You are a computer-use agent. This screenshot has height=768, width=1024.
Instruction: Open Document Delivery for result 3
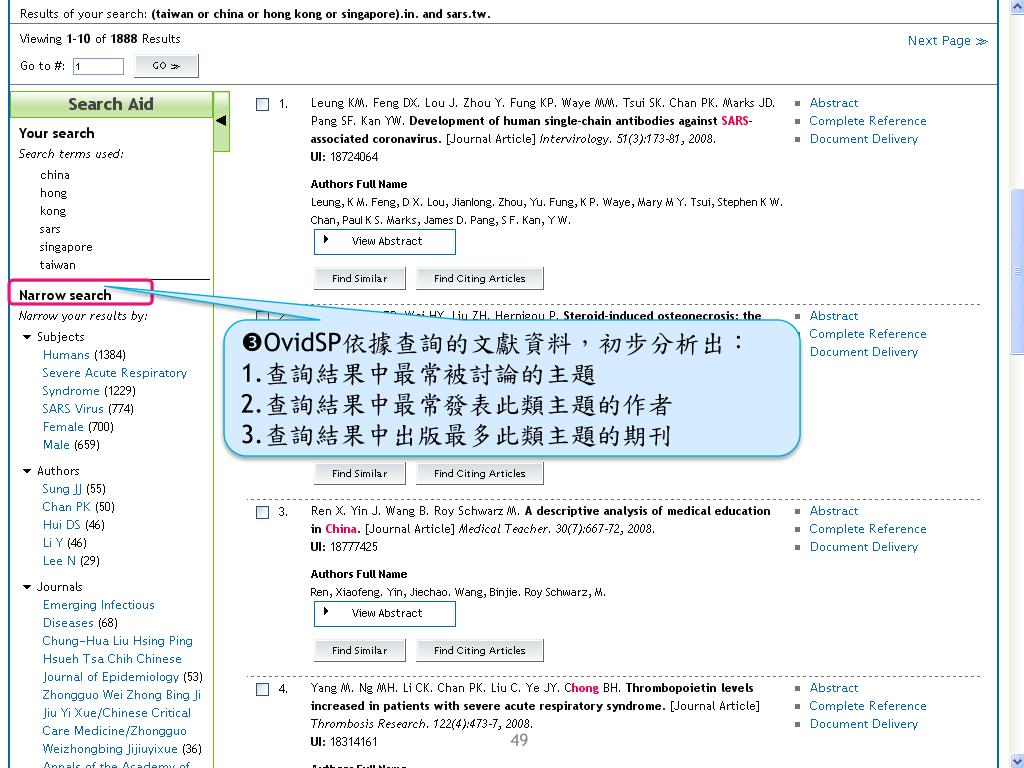863,547
